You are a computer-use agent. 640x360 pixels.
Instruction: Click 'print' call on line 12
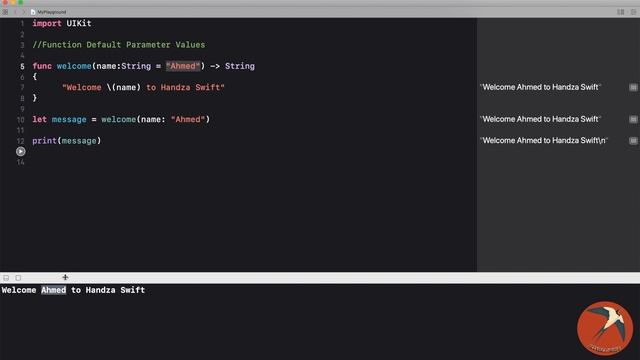click(44, 141)
